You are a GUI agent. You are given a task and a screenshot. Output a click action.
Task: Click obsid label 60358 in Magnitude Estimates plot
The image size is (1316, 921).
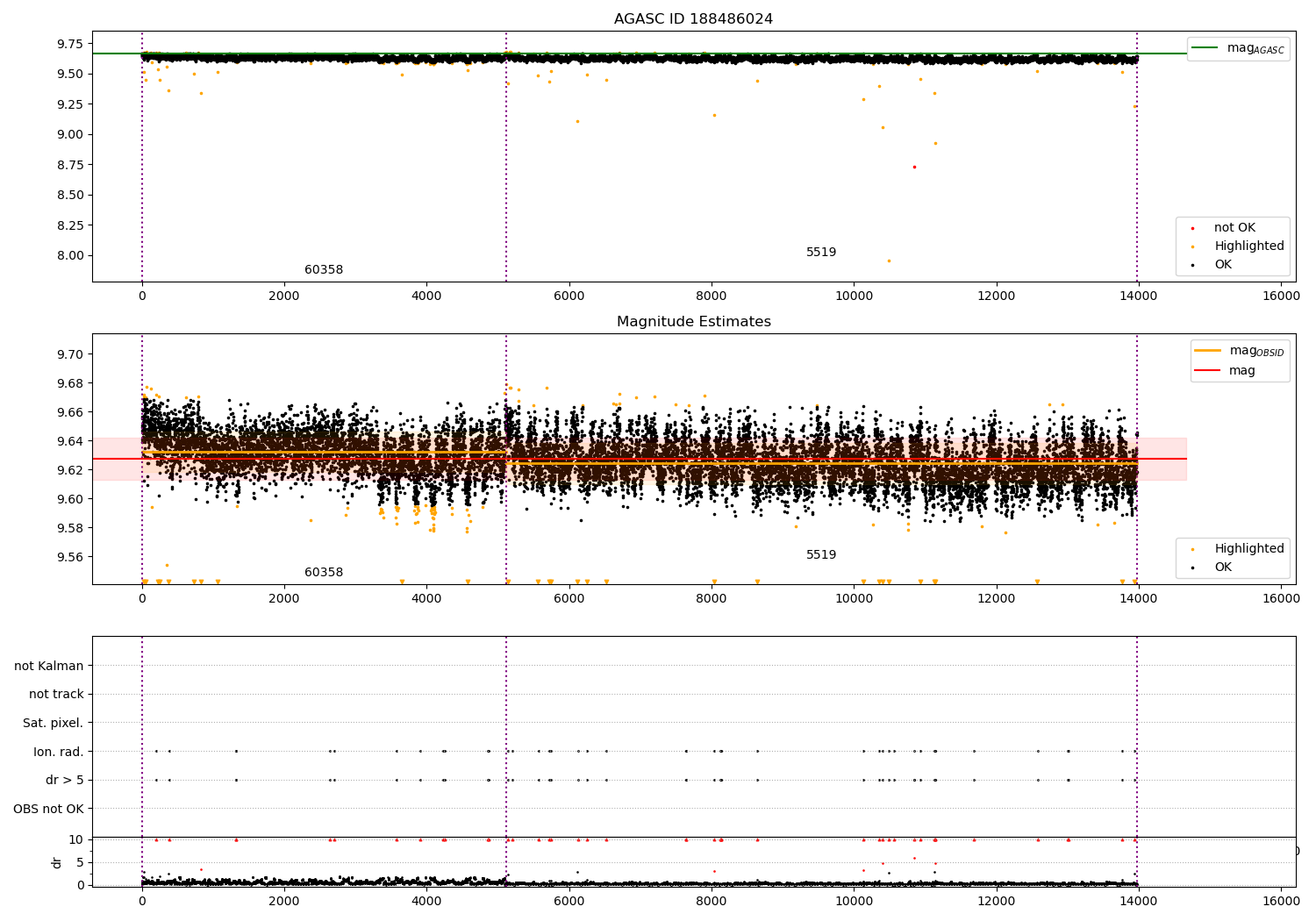pyautogui.click(x=324, y=573)
